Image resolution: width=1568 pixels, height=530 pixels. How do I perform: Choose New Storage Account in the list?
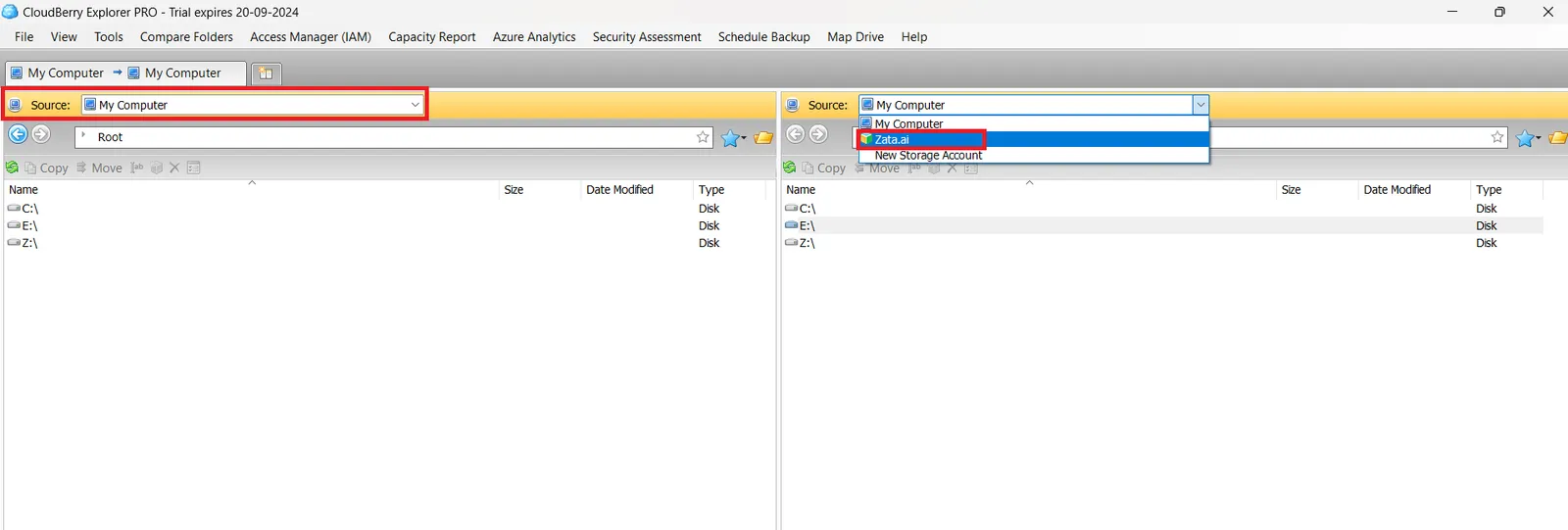tap(1034, 155)
